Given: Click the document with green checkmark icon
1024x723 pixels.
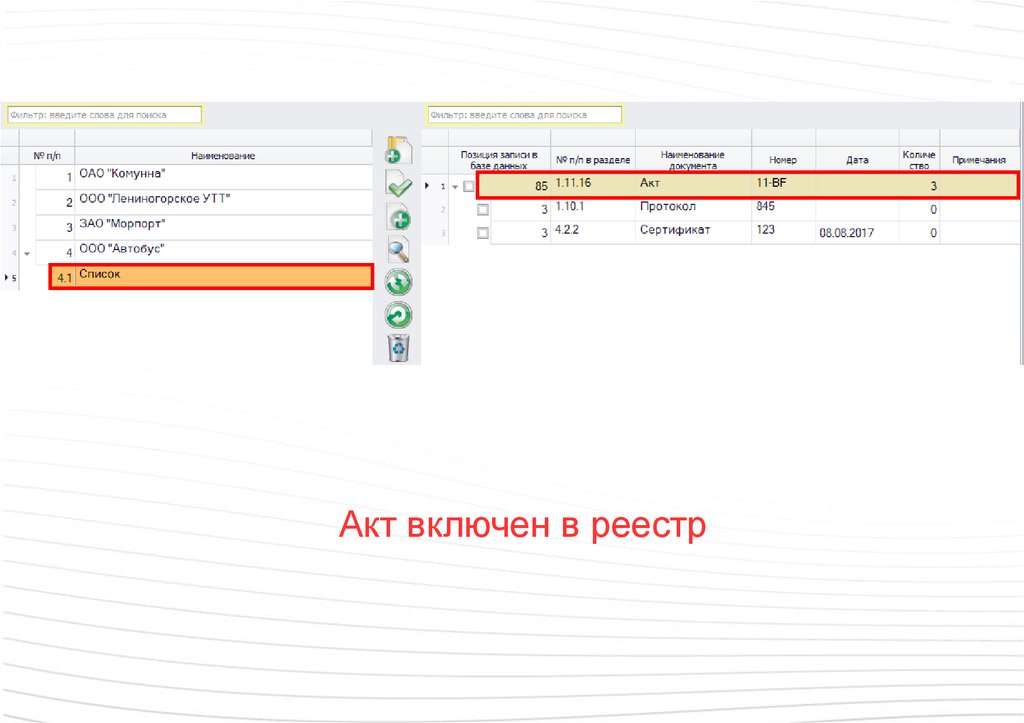Looking at the screenshot, I should pos(398,184).
